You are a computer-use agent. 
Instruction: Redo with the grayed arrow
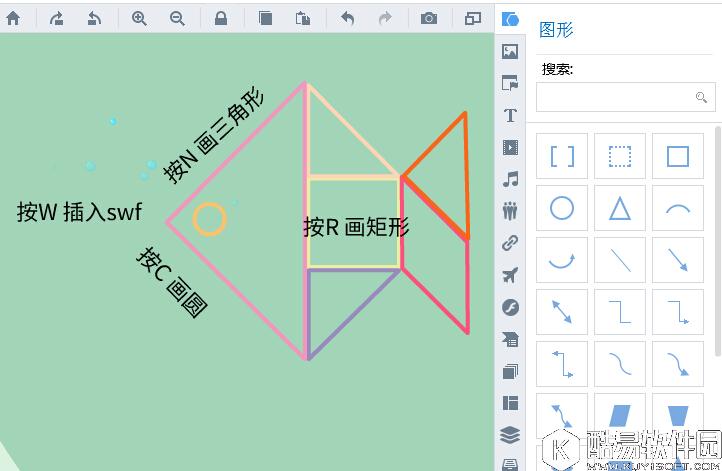point(385,18)
